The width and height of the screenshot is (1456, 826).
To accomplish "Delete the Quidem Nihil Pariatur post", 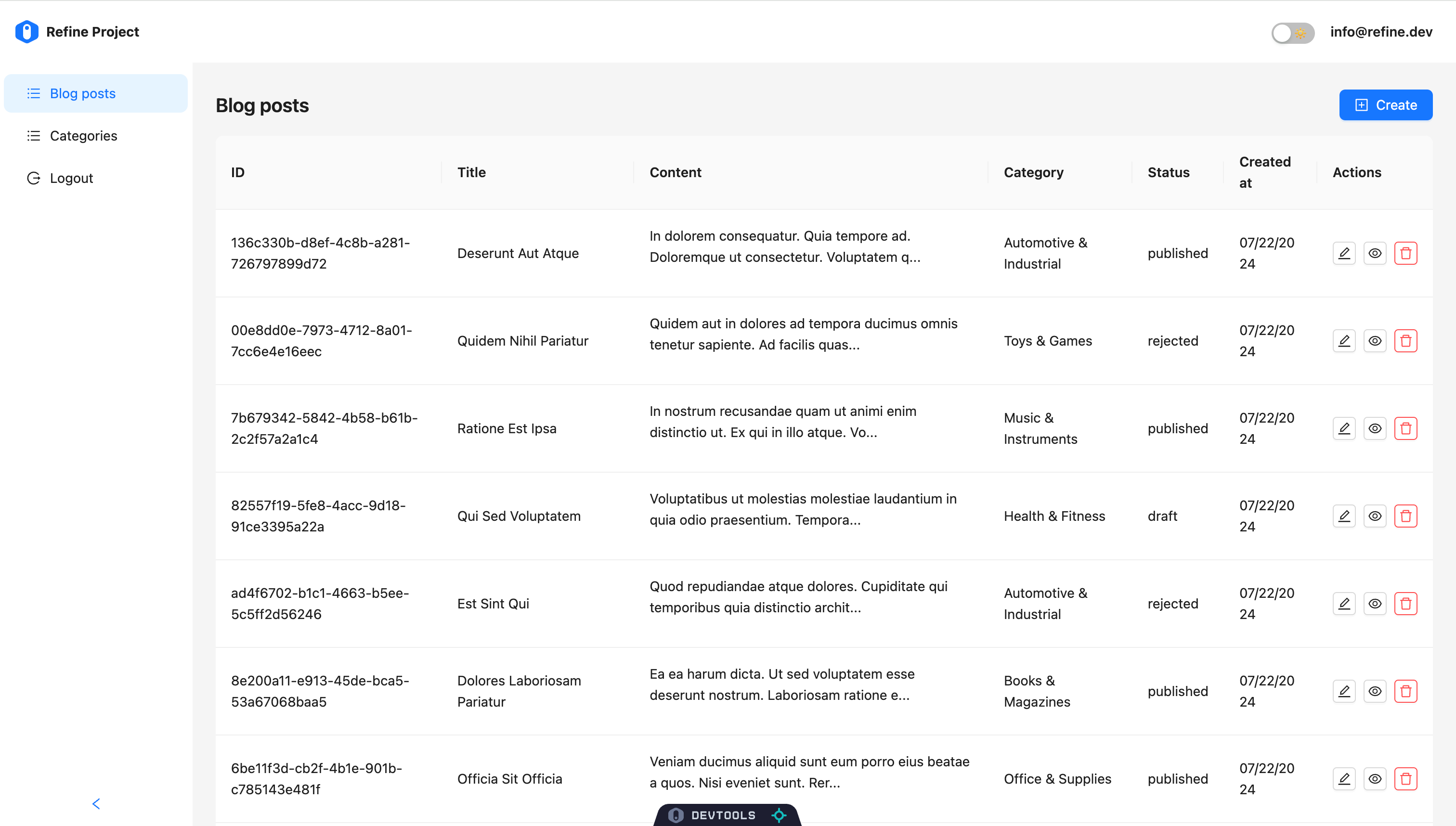I will click(1405, 341).
